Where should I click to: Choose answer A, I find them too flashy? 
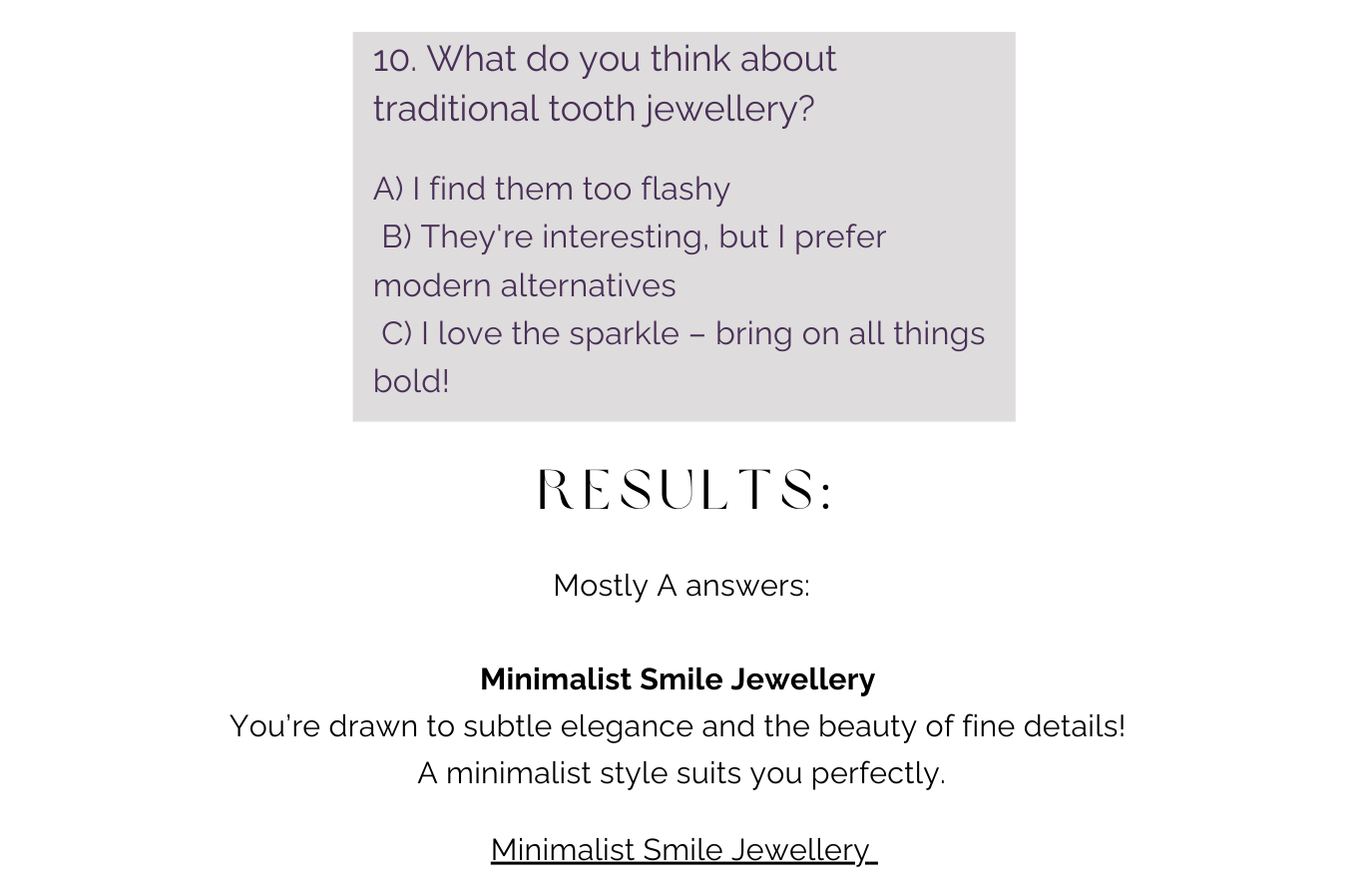[x=551, y=189]
